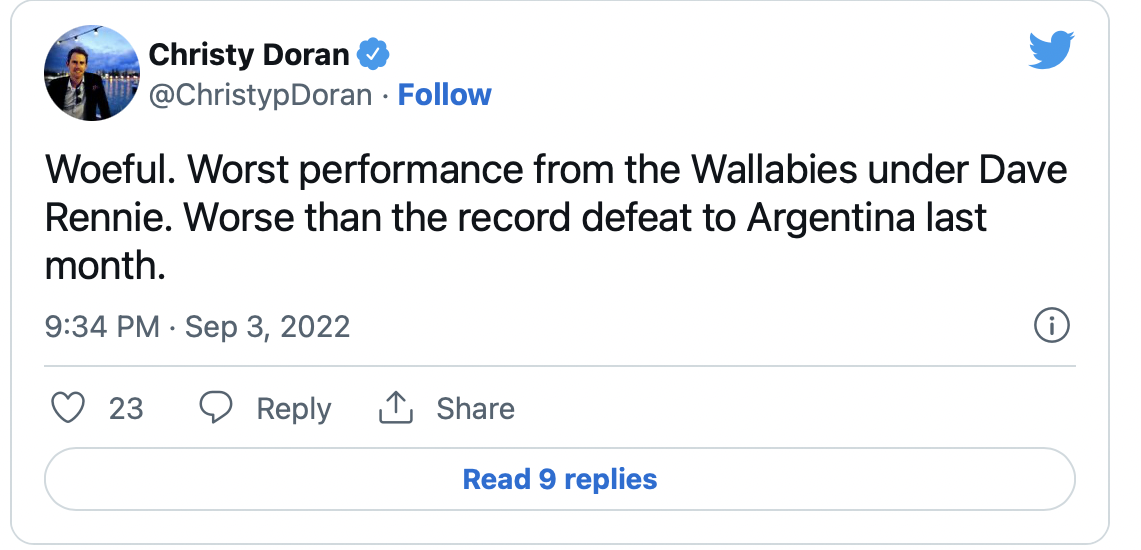Open Christy Doran's profile picture
Screen dimensions: 1141x550
pyautogui.click(x=91, y=72)
